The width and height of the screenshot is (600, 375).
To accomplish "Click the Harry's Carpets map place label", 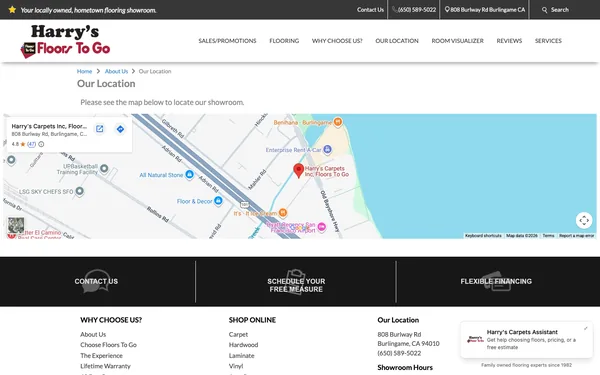I will tap(326, 171).
